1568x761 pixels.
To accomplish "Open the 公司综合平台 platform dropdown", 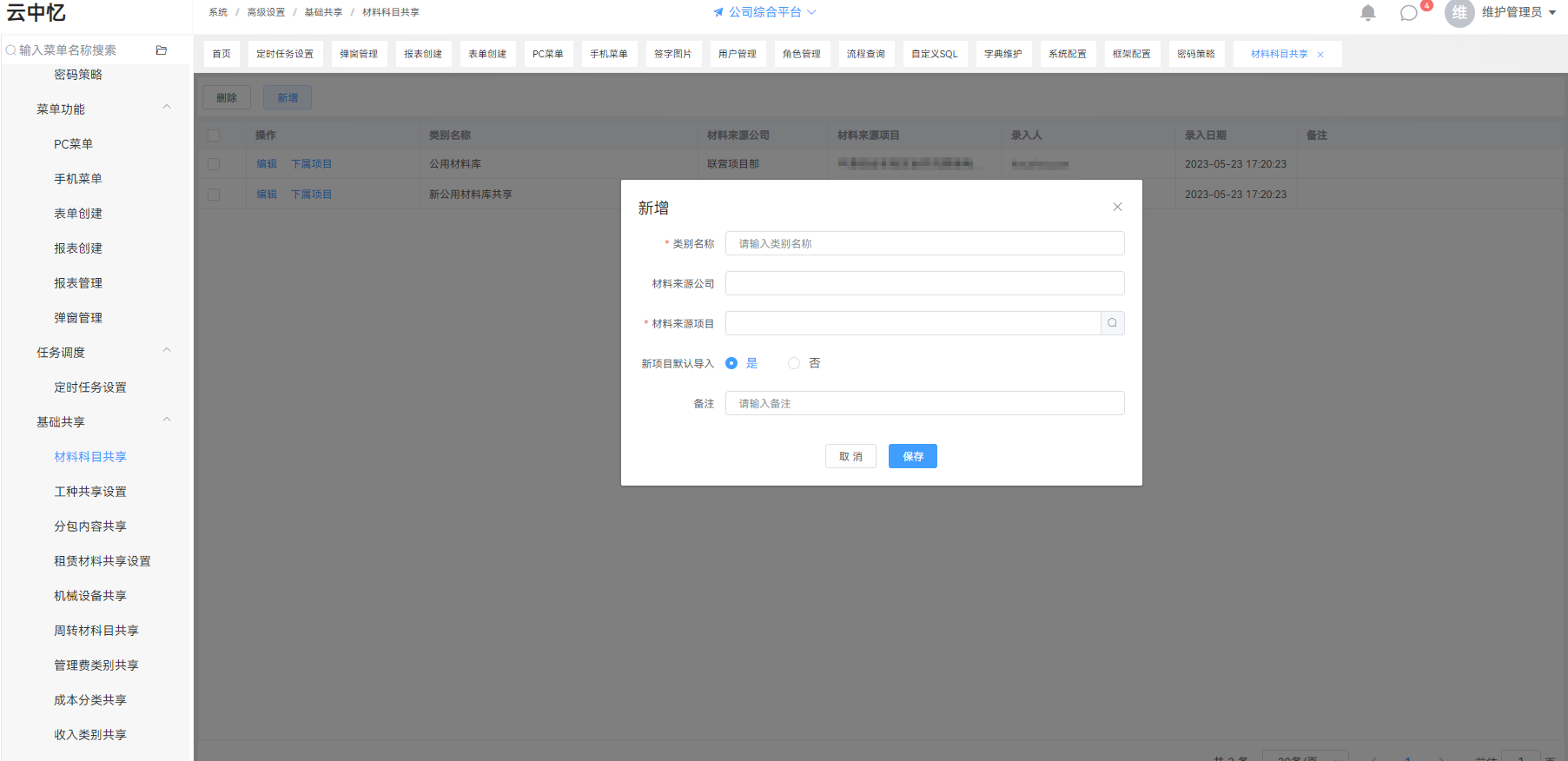I will (765, 12).
